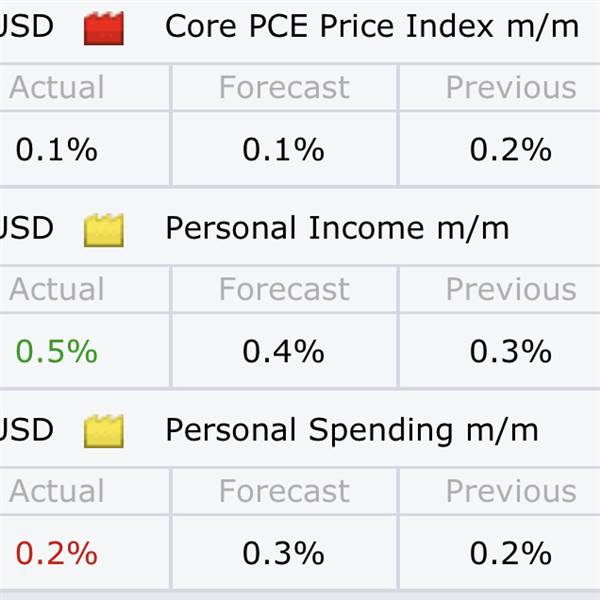This screenshot has height=600, width=600.
Task: Click Personal Spending previous value 0.2%
Action: (511, 553)
